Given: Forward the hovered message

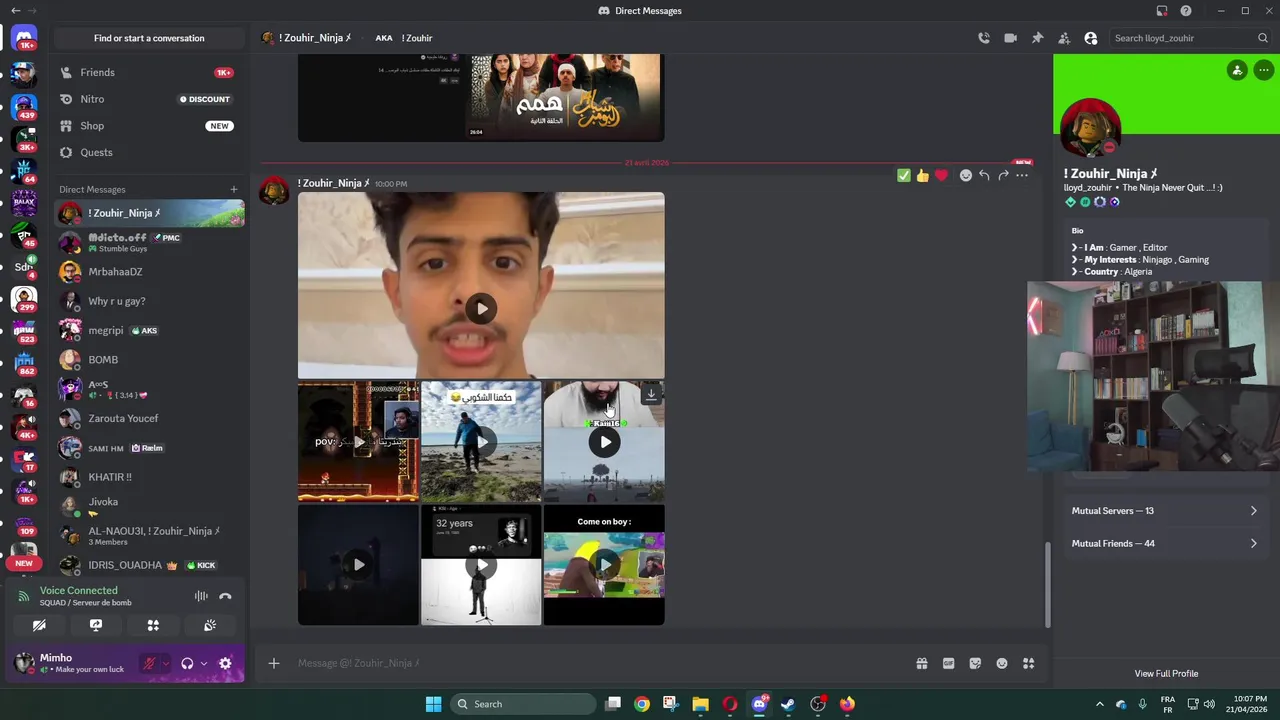Looking at the screenshot, I should click(1003, 175).
